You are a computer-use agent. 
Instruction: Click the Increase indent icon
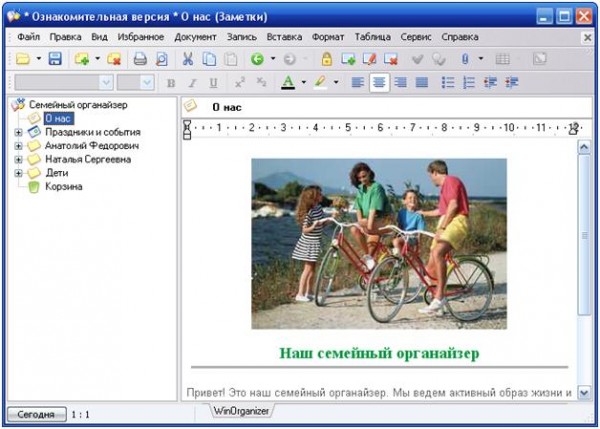(512, 82)
